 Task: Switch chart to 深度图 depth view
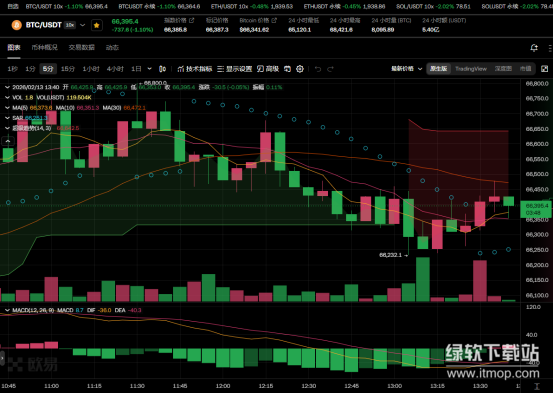pos(503,69)
